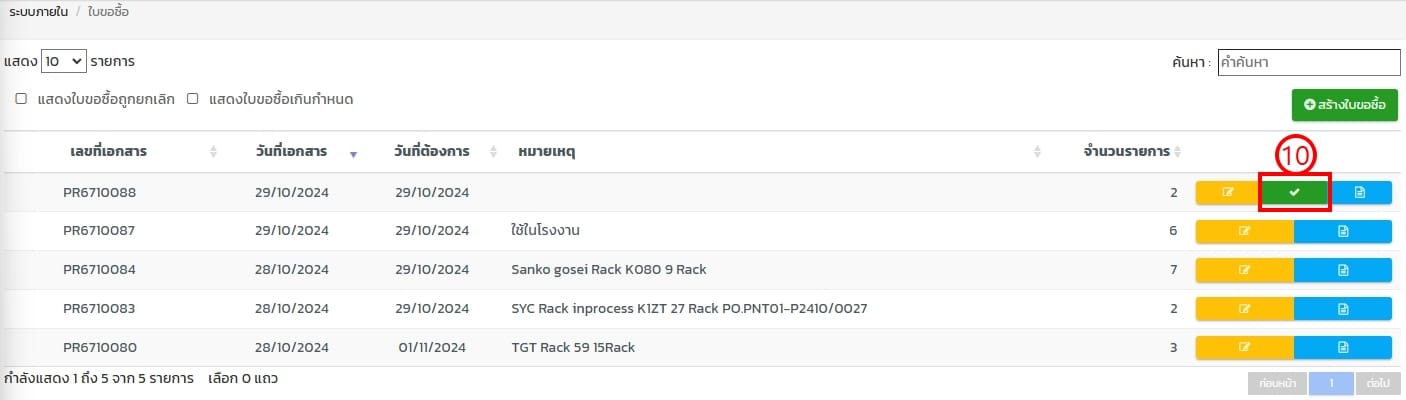Click edit icon for PR6710084

click(x=1244, y=270)
